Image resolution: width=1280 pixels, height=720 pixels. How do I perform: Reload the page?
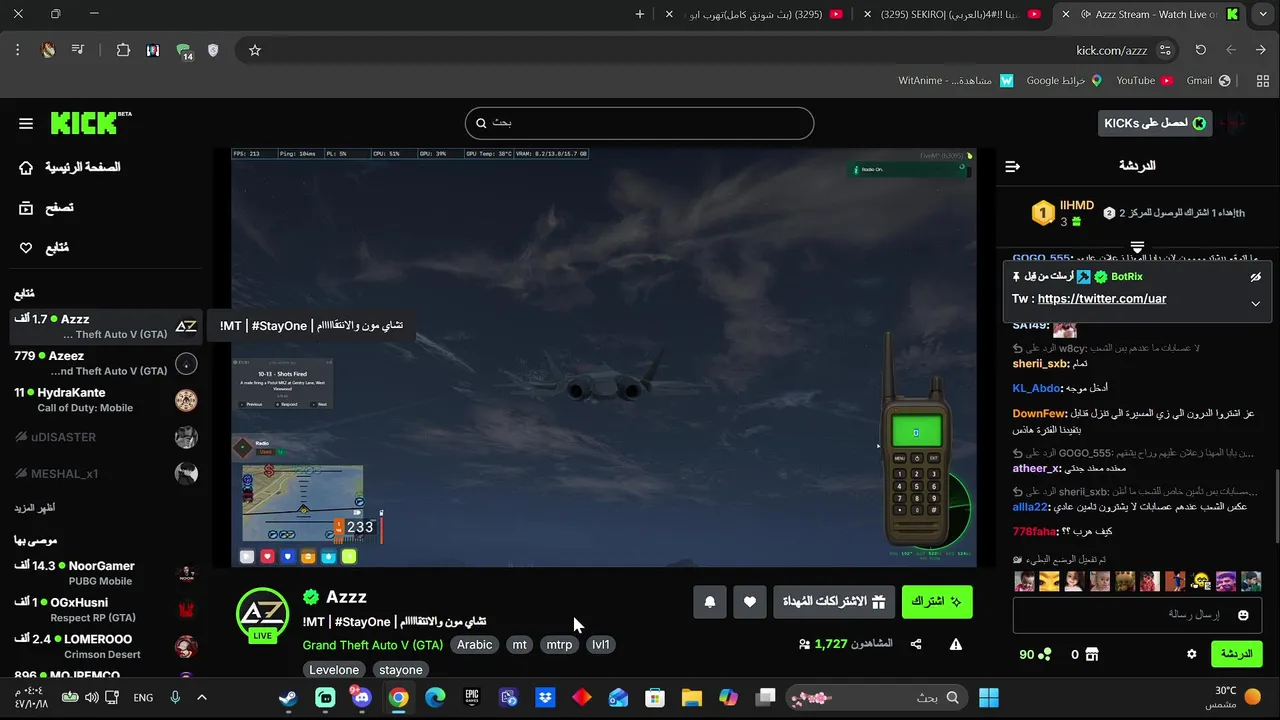pos(1200,50)
